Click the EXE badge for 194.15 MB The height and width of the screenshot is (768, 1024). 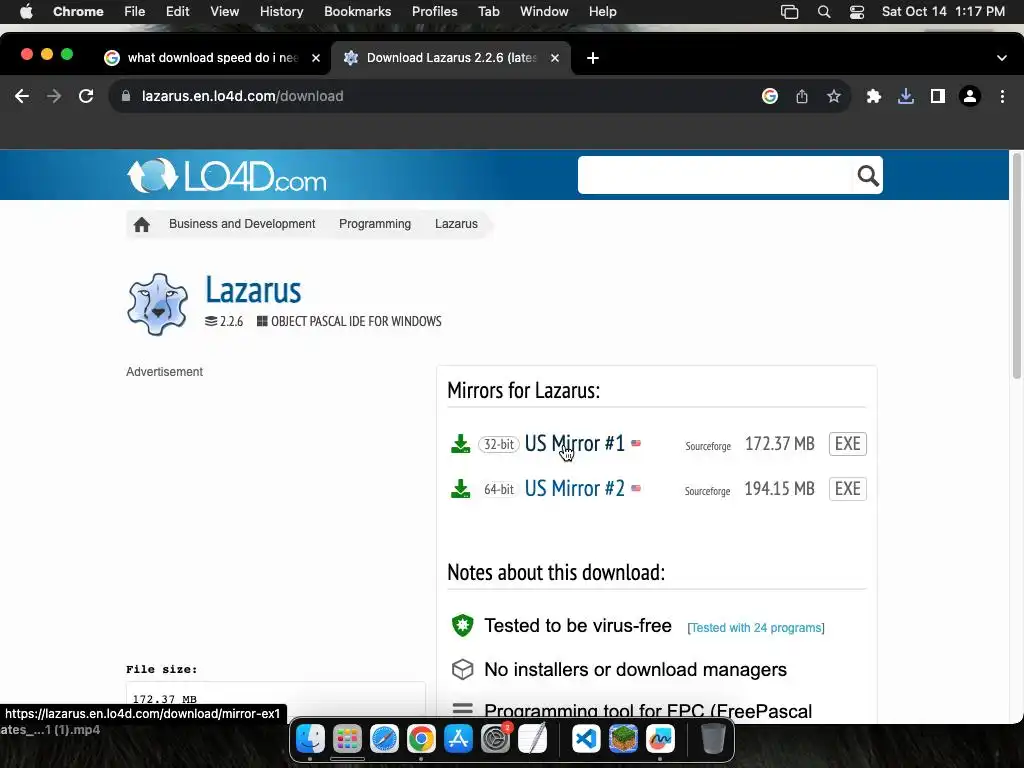(x=848, y=488)
